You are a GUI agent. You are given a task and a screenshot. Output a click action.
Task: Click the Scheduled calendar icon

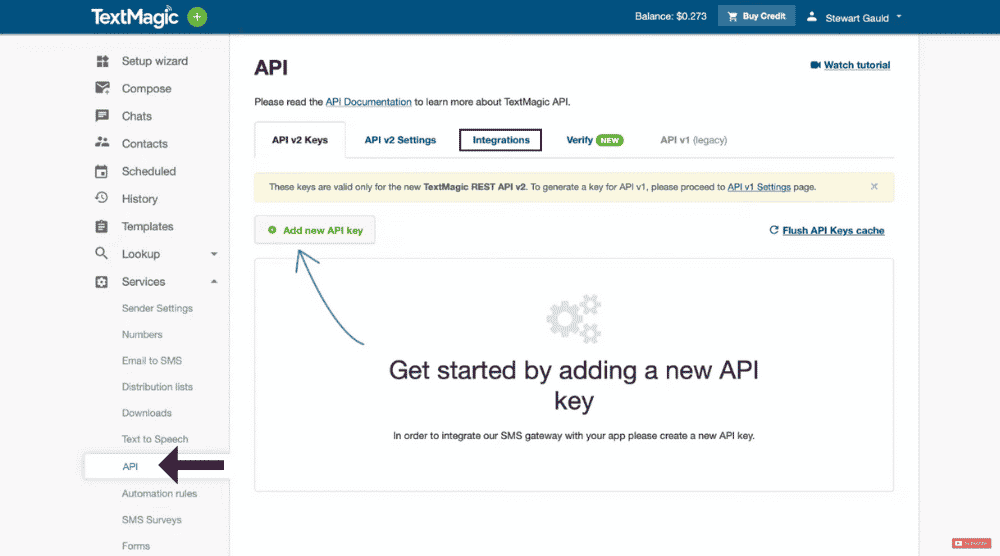pos(101,171)
